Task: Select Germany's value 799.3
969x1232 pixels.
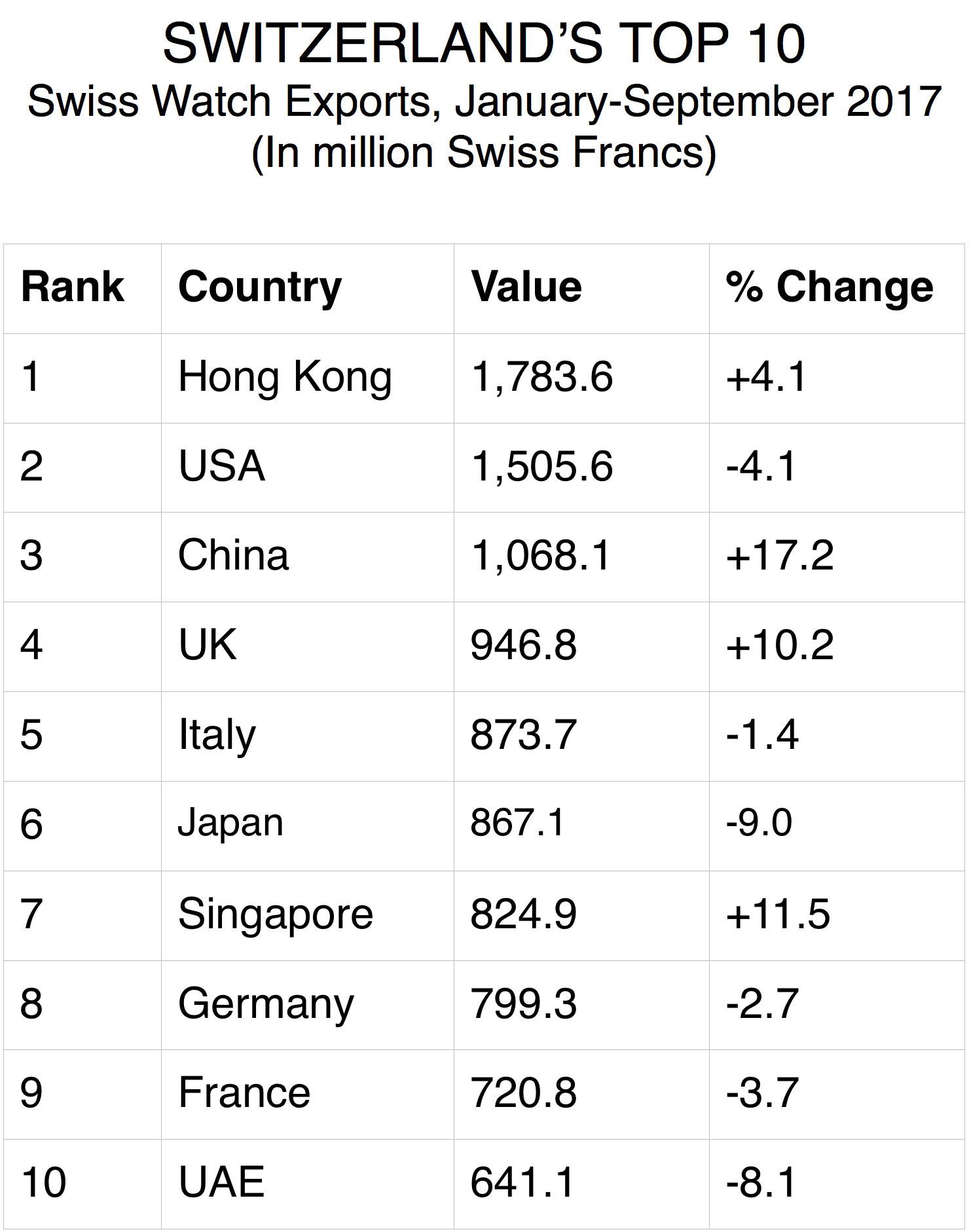Action: (x=523, y=1004)
